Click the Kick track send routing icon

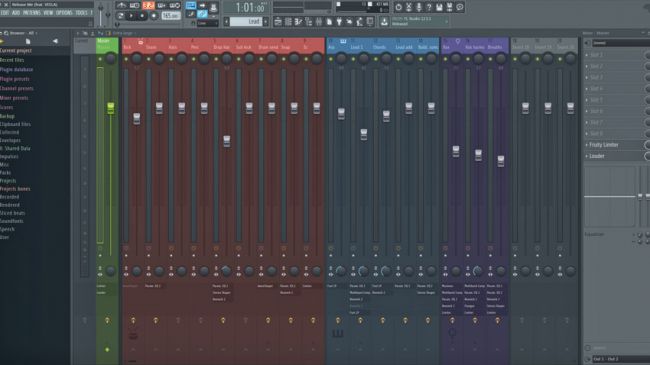pyautogui.click(x=133, y=320)
